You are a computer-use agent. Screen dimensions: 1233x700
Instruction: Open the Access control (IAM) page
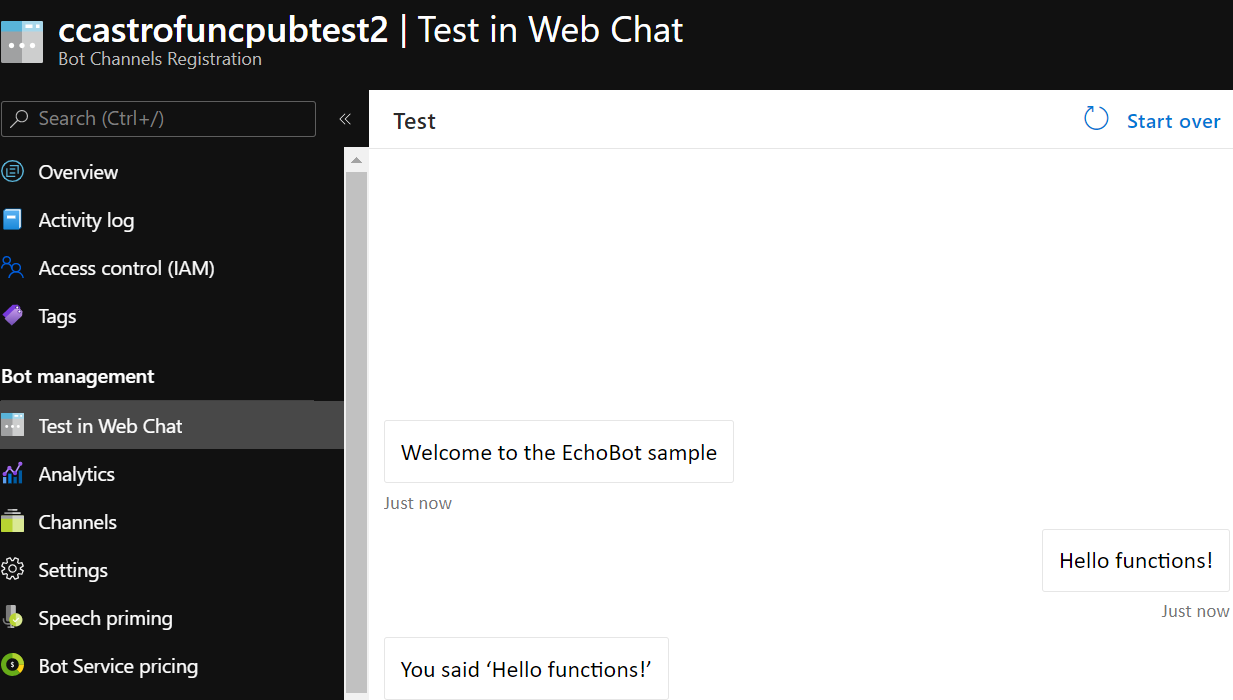126,268
